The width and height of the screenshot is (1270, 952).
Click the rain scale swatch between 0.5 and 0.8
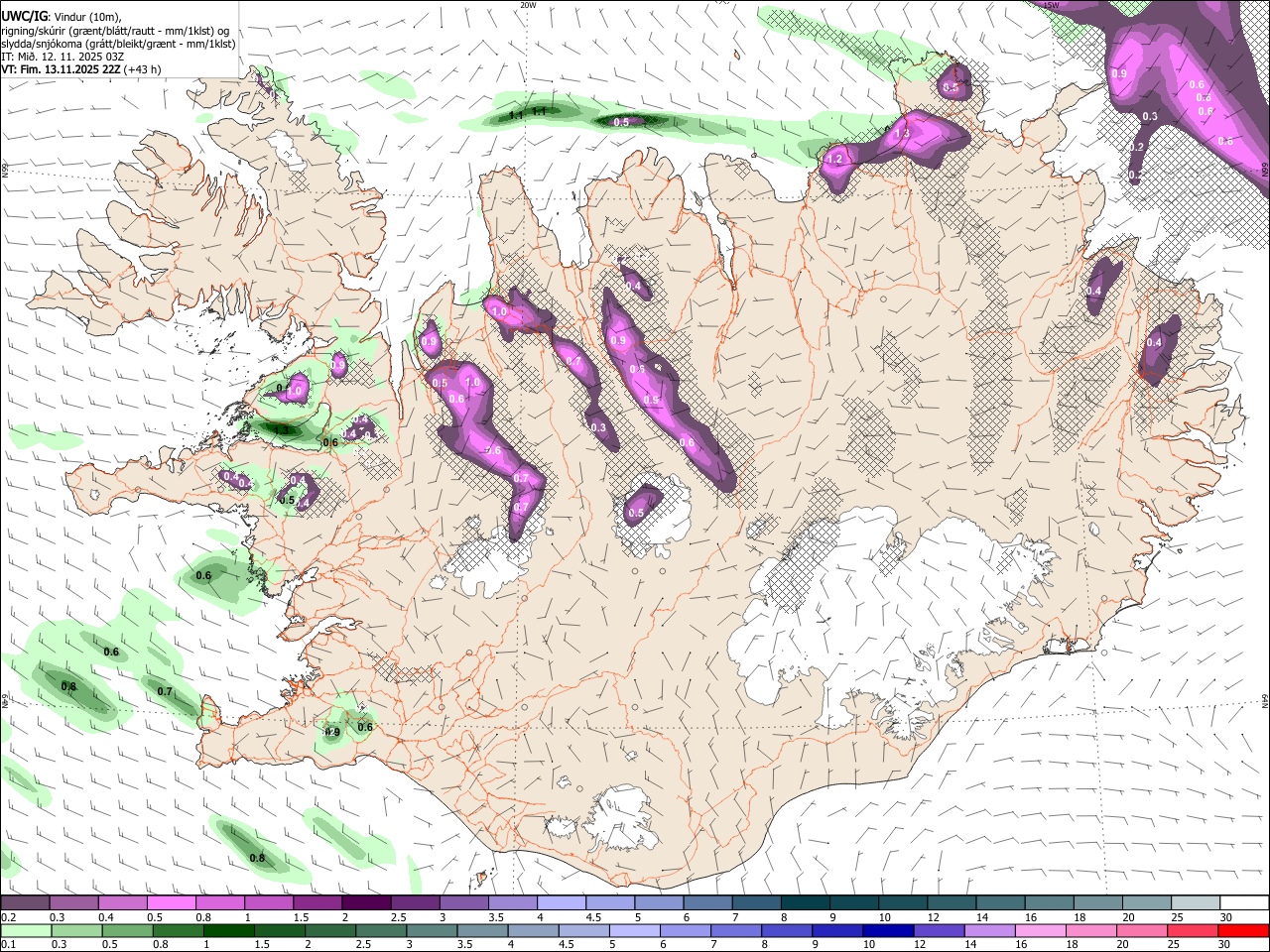tap(127, 931)
